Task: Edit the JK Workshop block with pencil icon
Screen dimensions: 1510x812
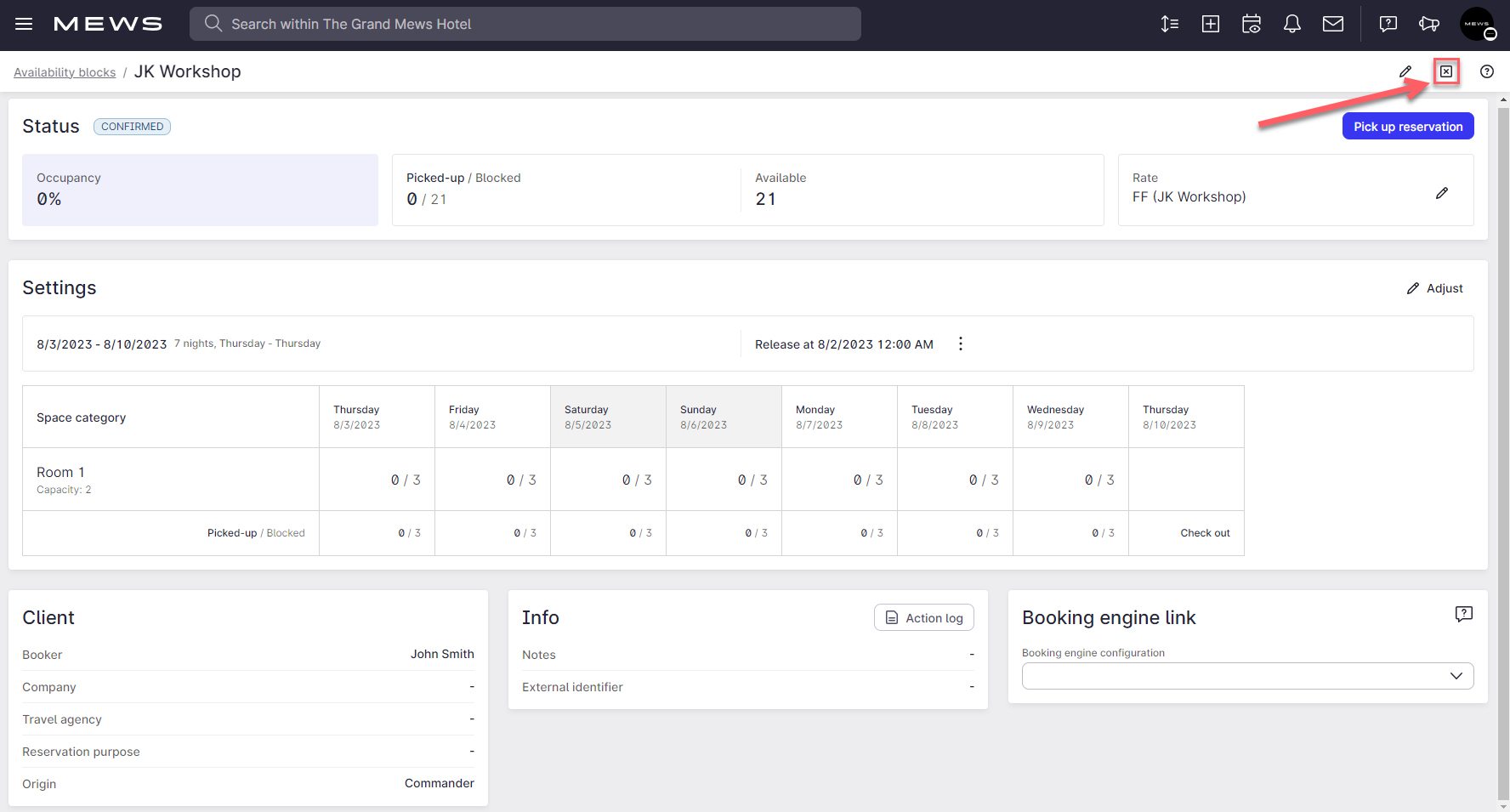Action: pyautogui.click(x=1405, y=71)
